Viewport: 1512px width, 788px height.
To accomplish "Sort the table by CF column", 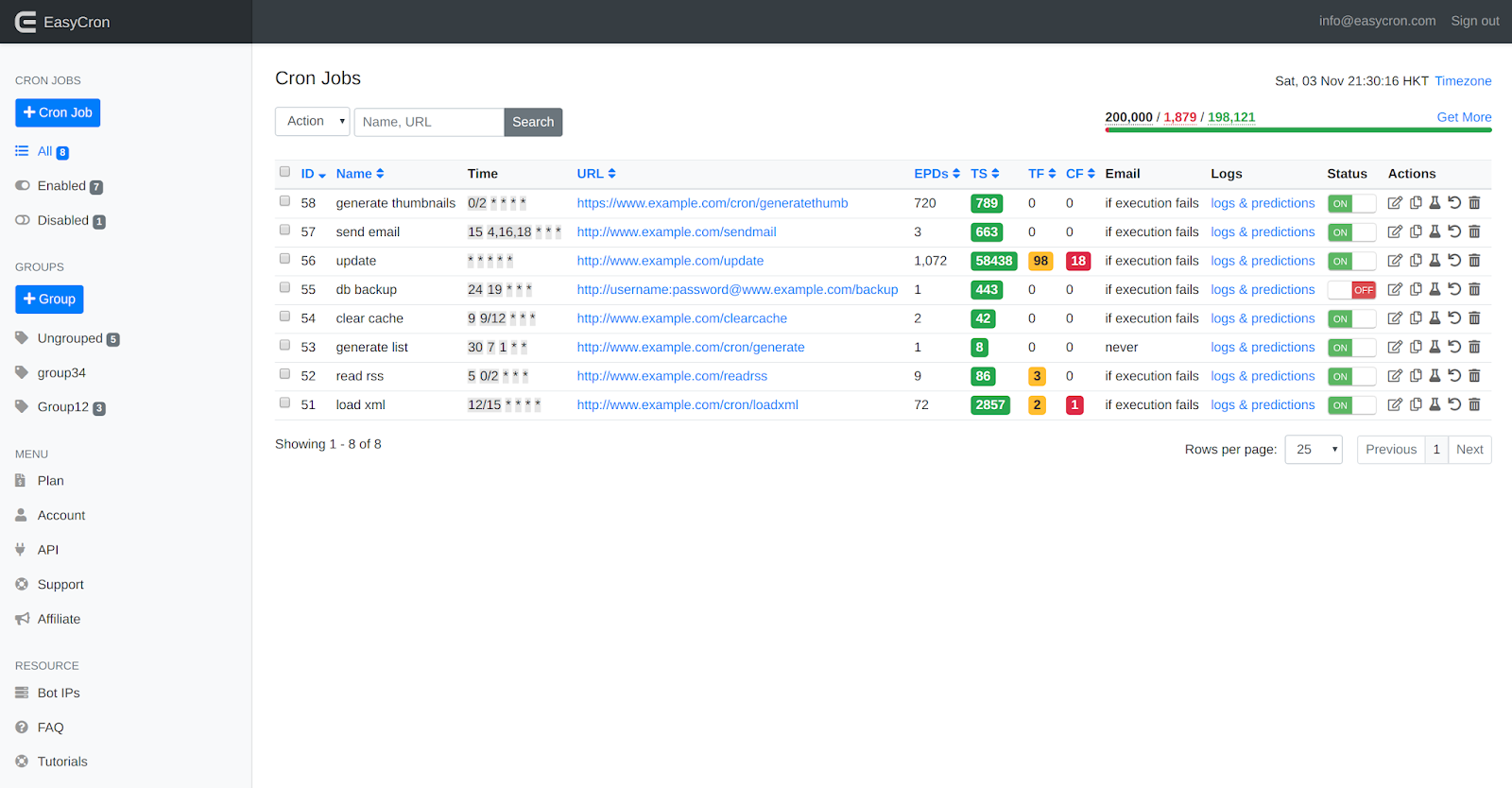I will coord(1080,174).
